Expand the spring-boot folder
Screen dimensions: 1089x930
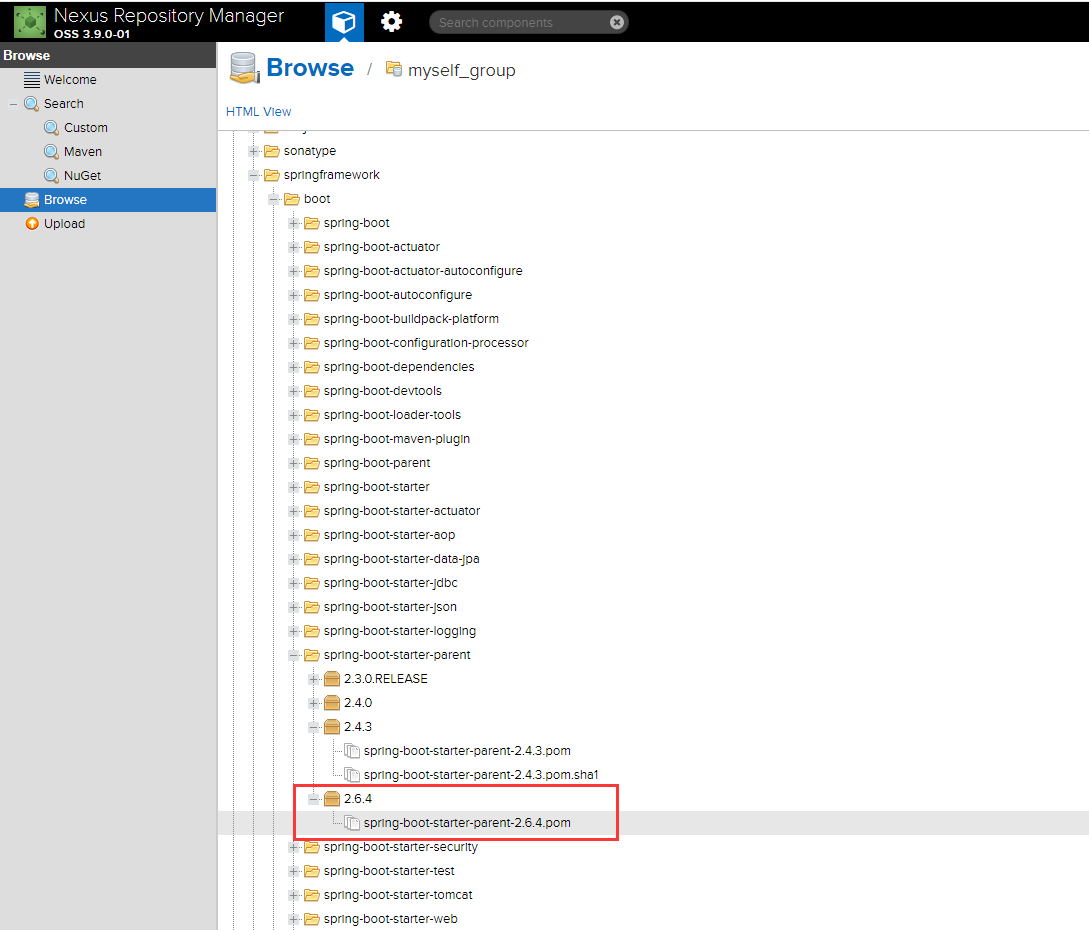point(294,223)
